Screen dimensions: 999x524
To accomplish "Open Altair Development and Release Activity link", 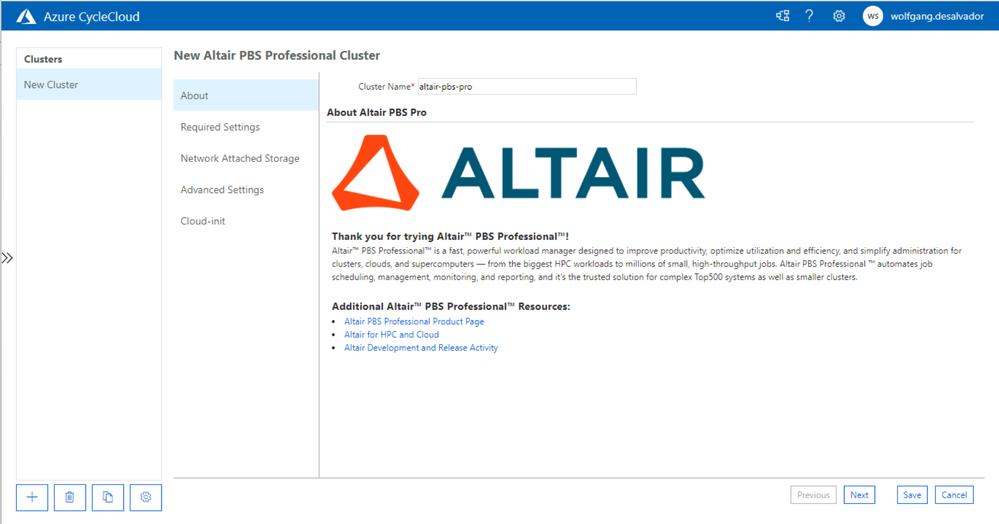I will [421, 347].
